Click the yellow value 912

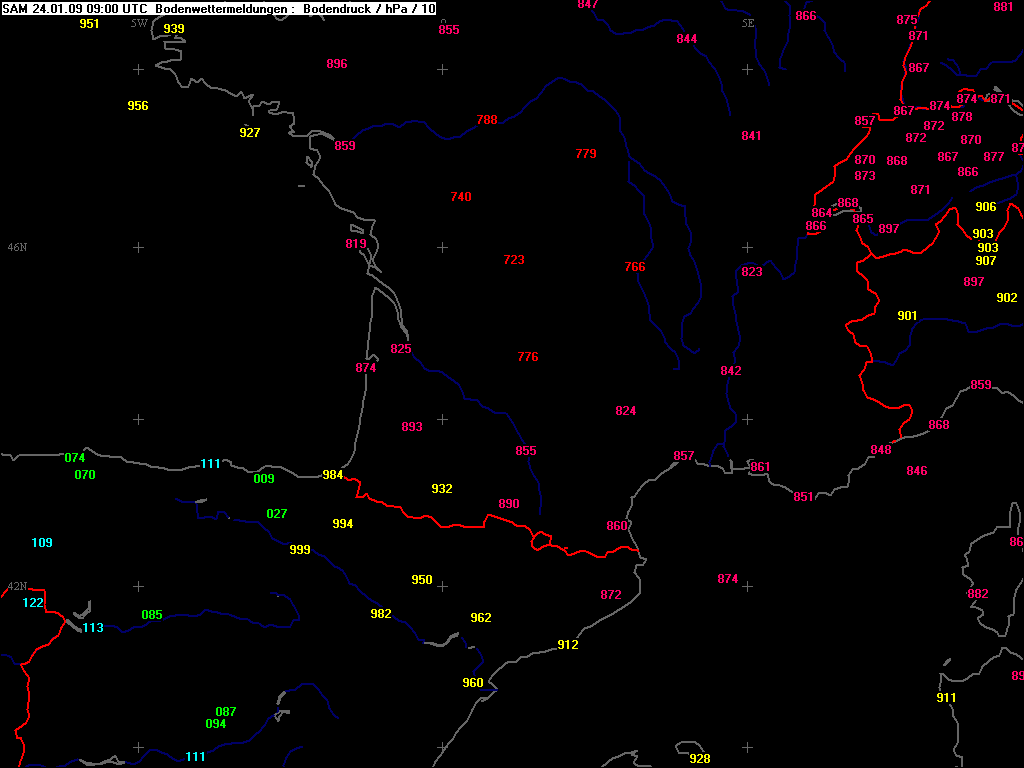coord(568,645)
